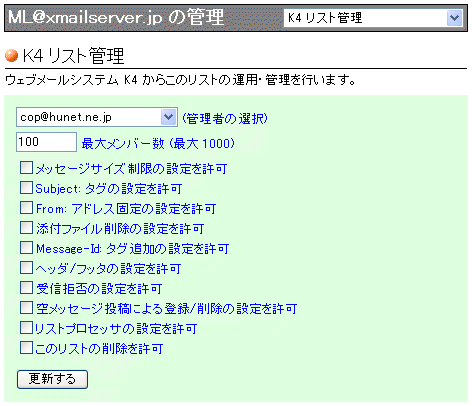Check 空メッセージ投稿による登録/削除の設定を許可
Screen dimensions: 472x406
(26, 308)
